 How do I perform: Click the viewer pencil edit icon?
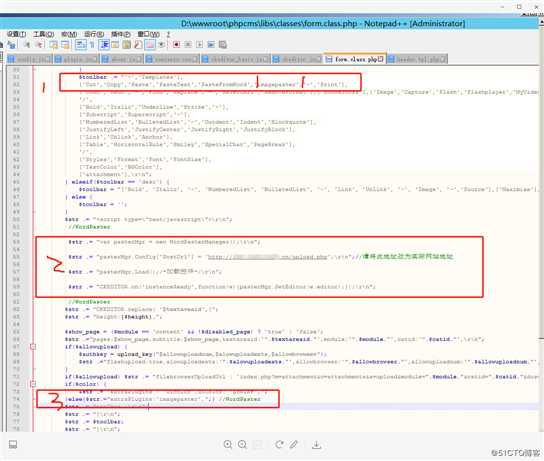[294, 445]
